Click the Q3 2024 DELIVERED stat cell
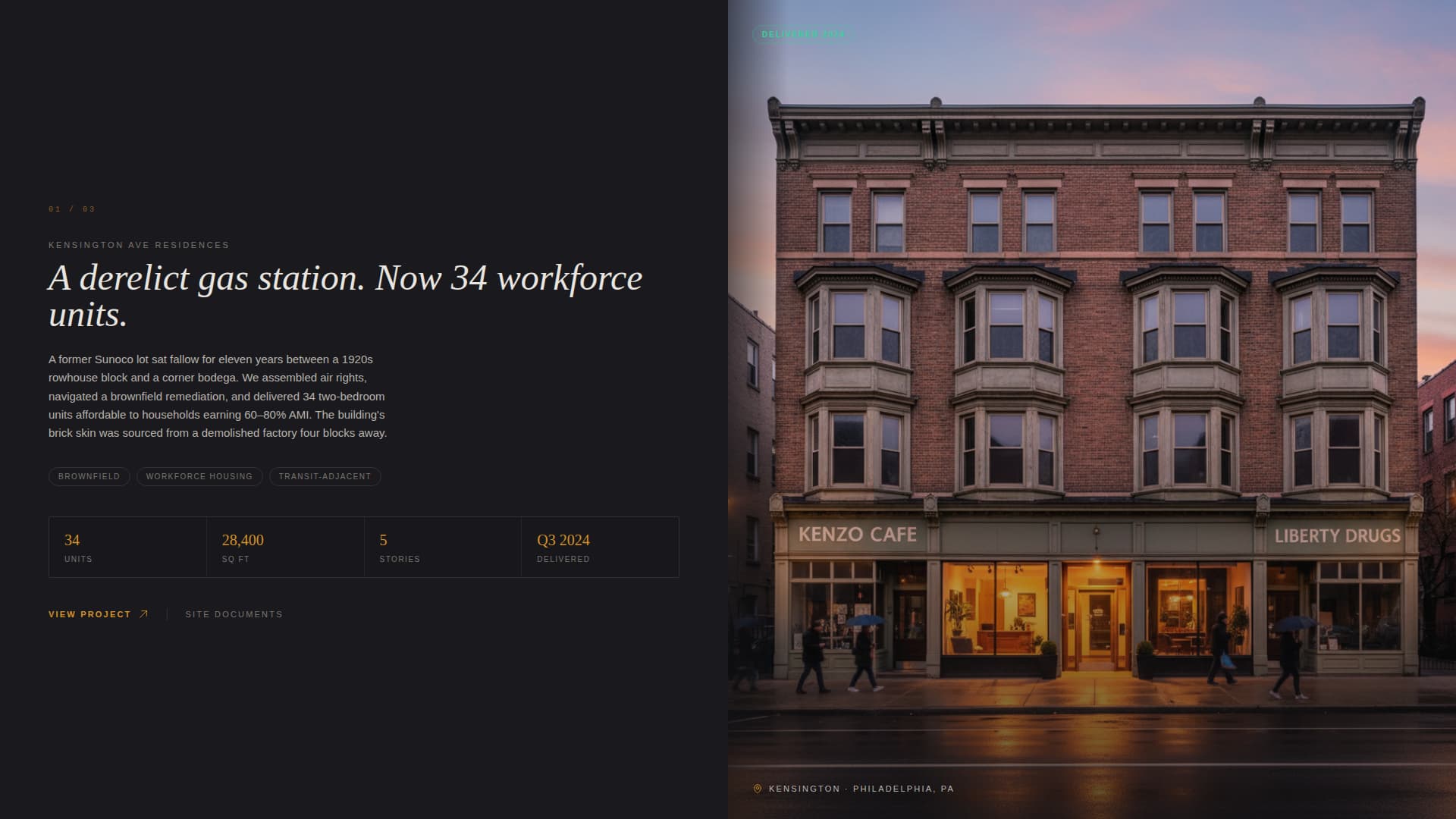1456x819 pixels. pyautogui.click(x=600, y=547)
